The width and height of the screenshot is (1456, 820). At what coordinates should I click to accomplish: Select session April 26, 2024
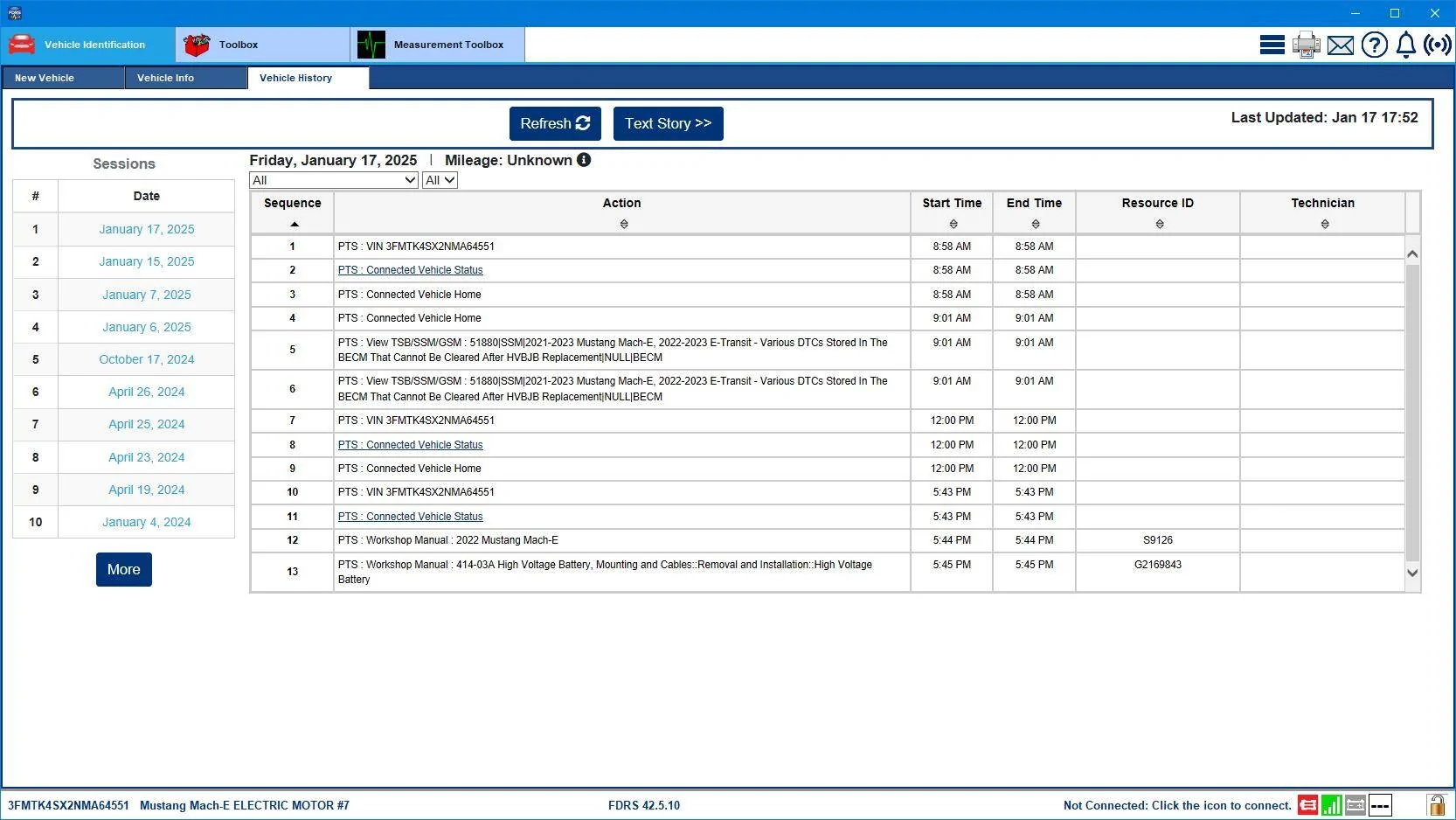click(x=147, y=392)
